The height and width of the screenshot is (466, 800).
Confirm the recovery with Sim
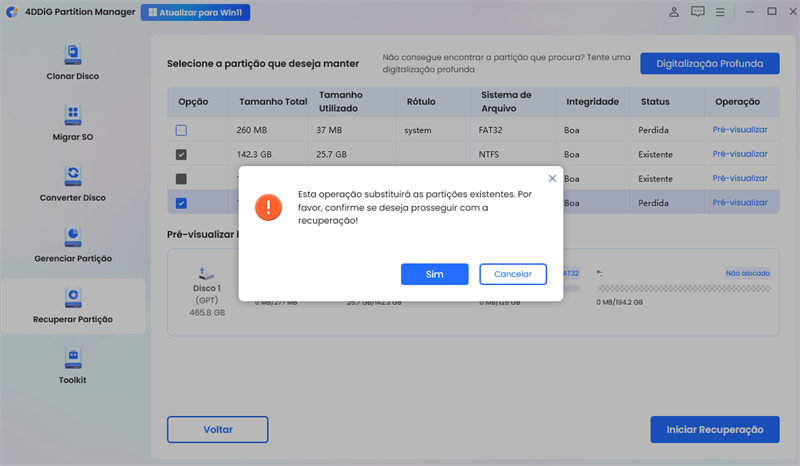[x=434, y=274]
